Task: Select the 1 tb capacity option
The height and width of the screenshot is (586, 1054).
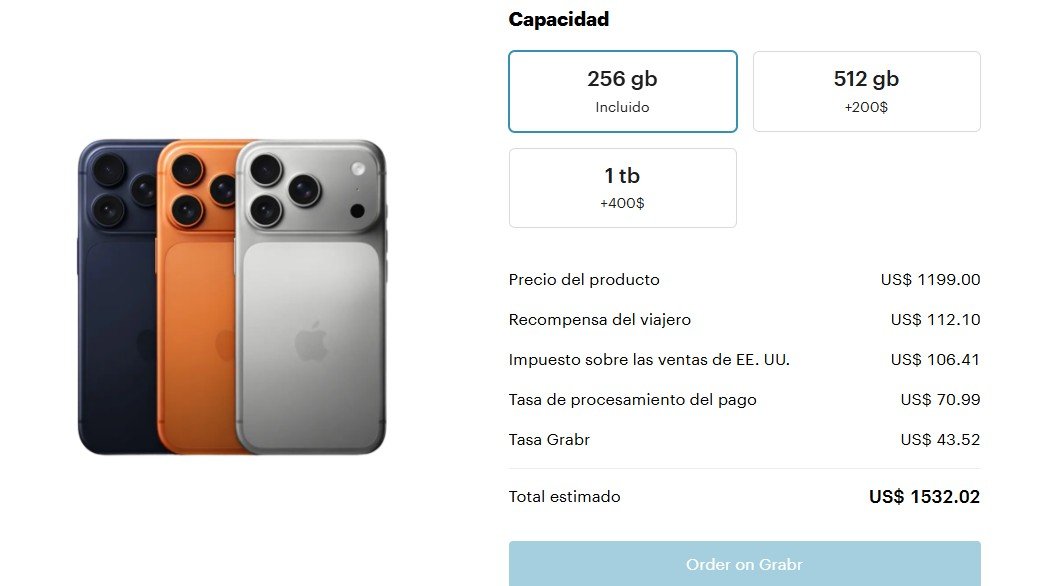Action: coord(622,187)
